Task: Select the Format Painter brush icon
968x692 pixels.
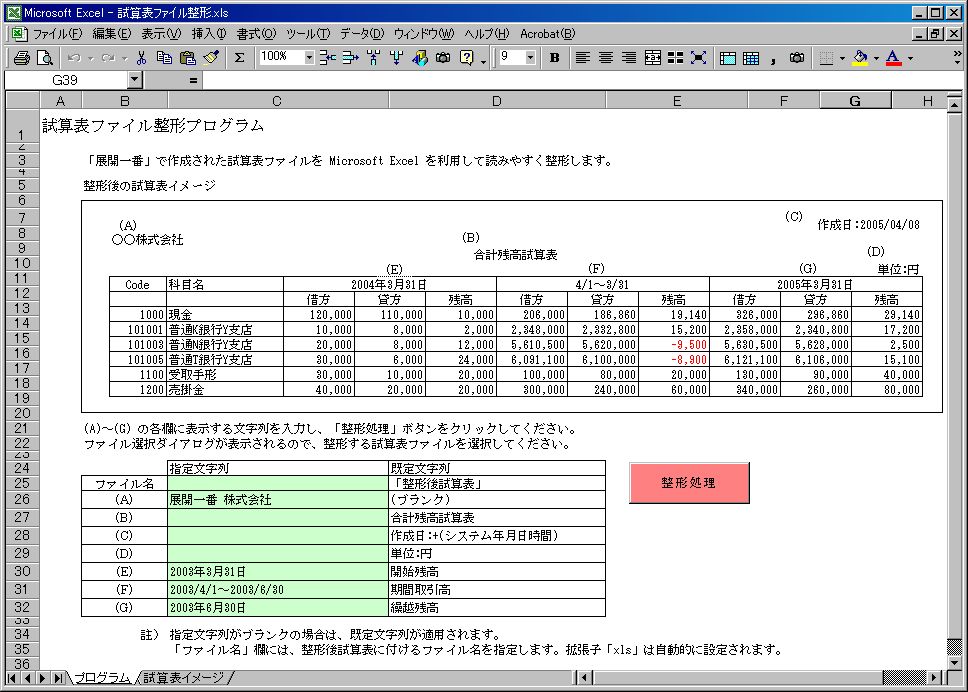Action: point(211,58)
